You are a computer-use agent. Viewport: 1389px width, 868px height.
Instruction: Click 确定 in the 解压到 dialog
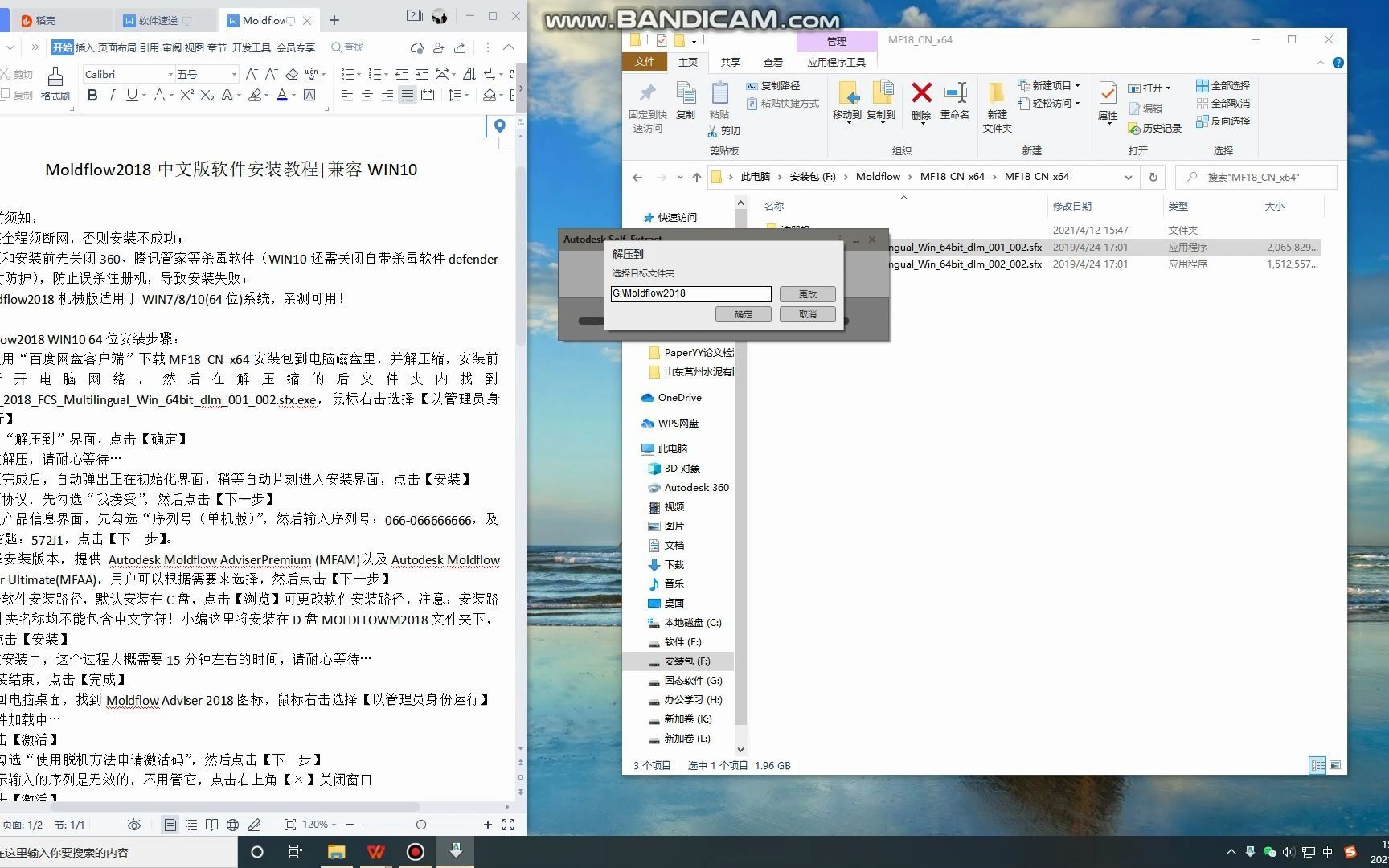(x=744, y=314)
